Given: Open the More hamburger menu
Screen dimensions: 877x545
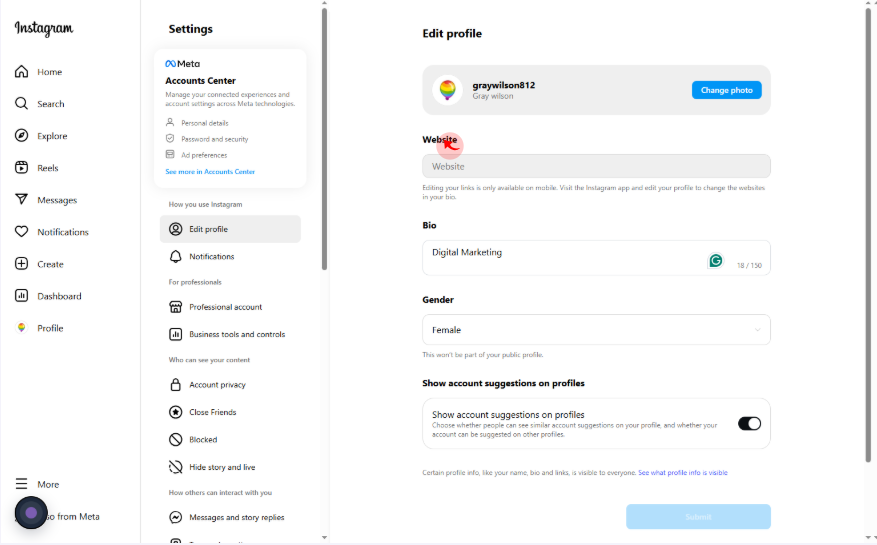Looking at the screenshot, I should pos(21,483).
